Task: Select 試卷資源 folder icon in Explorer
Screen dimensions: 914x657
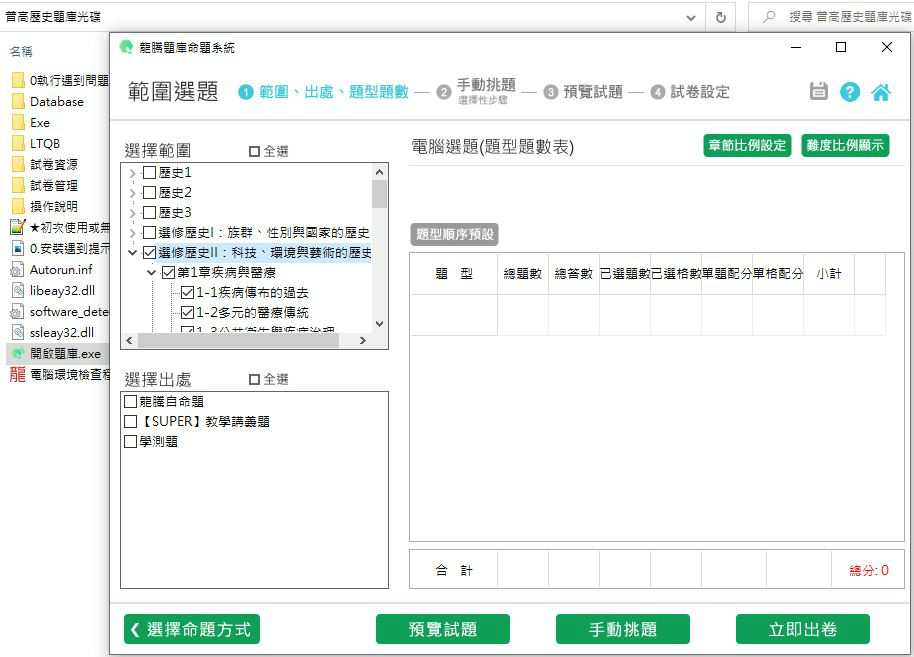Action: click(x=18, y=164)
